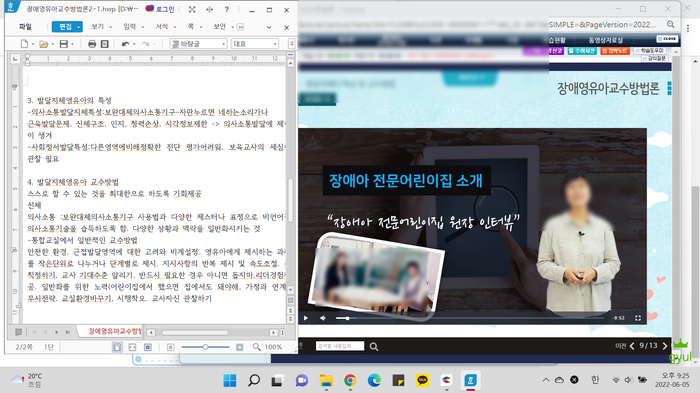Viewport: 700px width, 393px height.
Task: Expand the open file arrow dropdown
Action: (x=53, y=44)
